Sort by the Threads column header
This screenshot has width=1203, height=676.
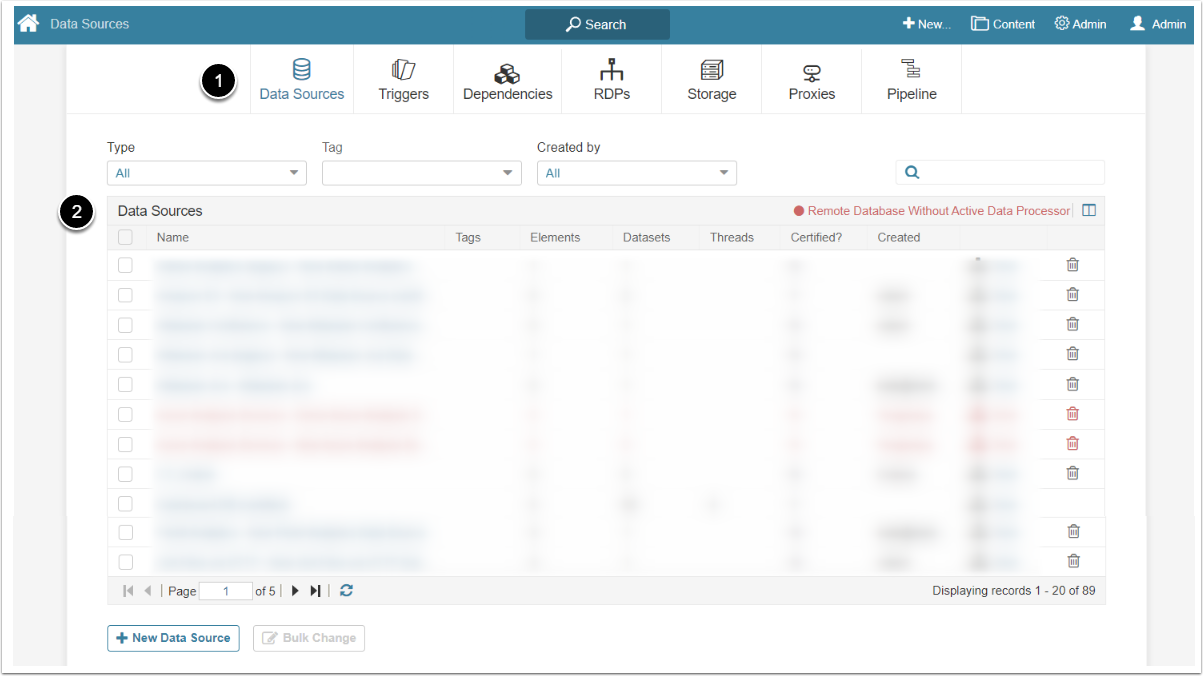click(732, 238)
